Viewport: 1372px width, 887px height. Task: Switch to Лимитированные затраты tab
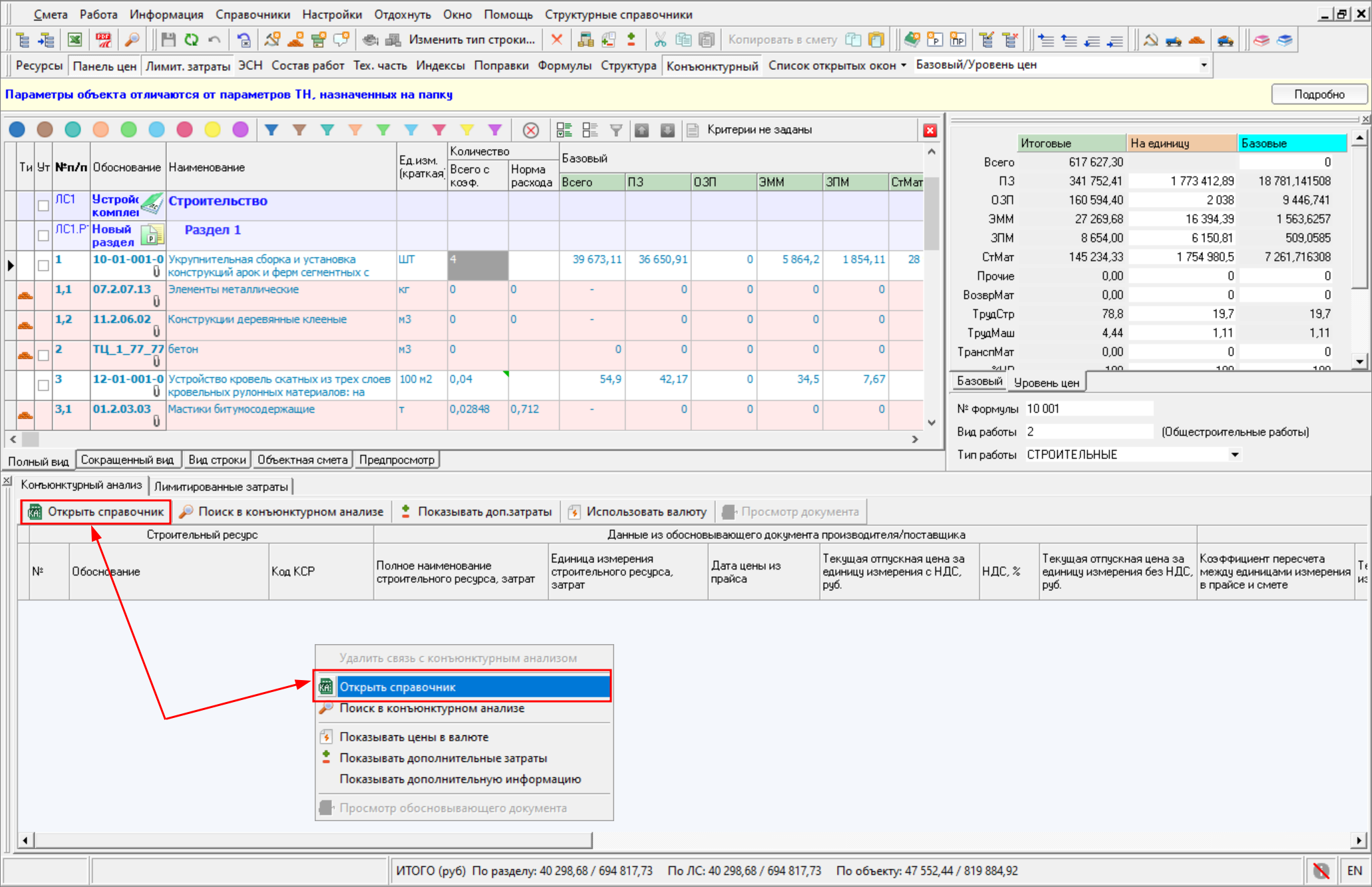221,486
